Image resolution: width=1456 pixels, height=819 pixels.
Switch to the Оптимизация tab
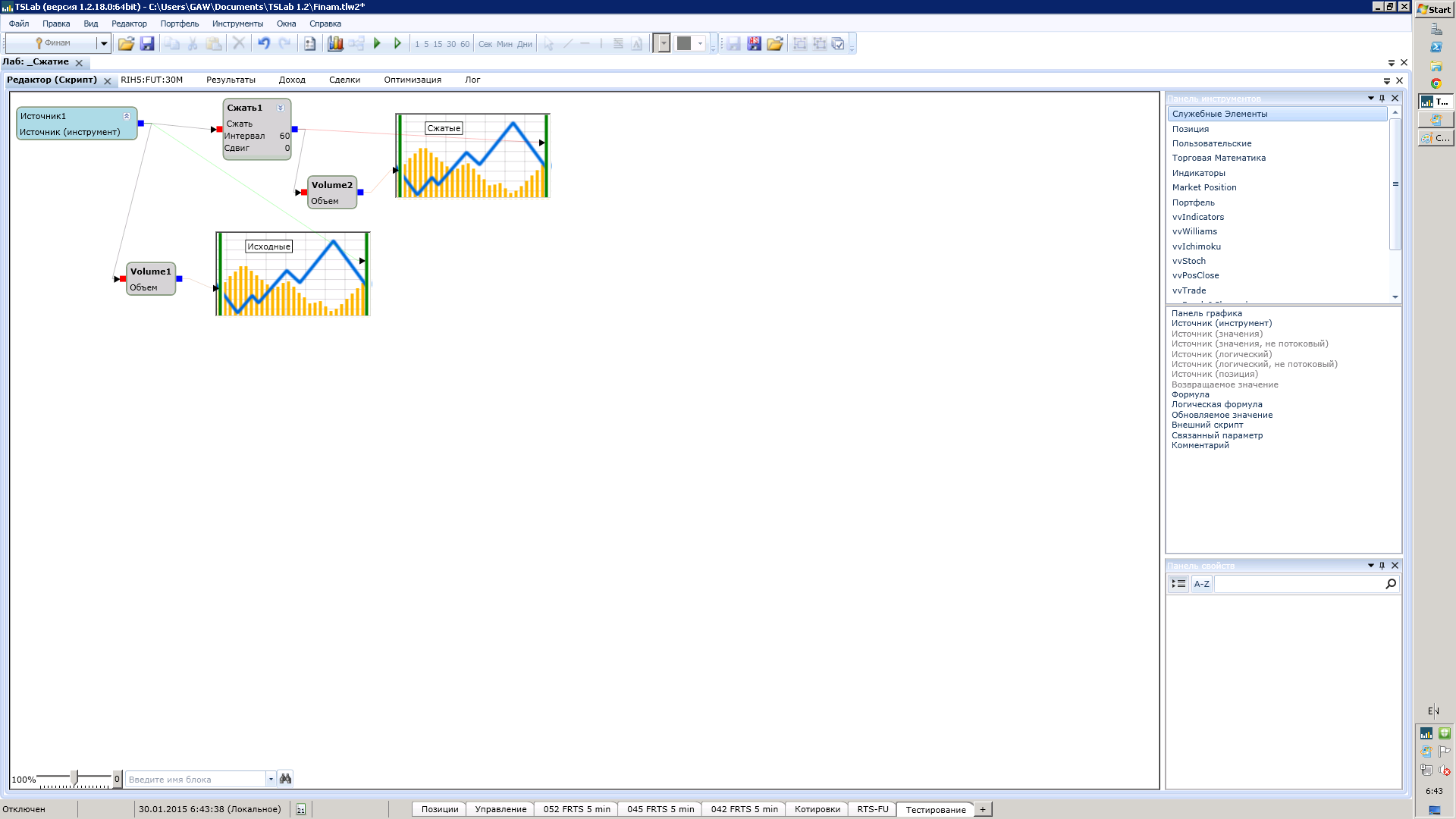point(412,80)
